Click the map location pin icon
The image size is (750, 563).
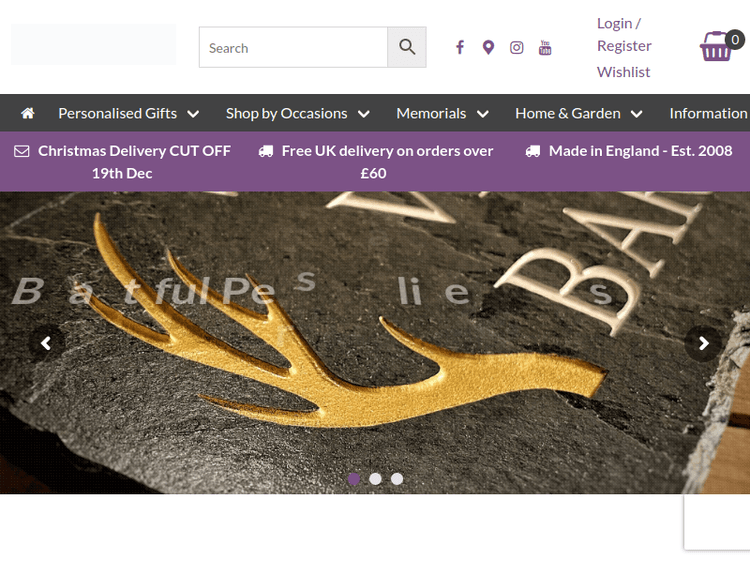[x=488, y=47]
